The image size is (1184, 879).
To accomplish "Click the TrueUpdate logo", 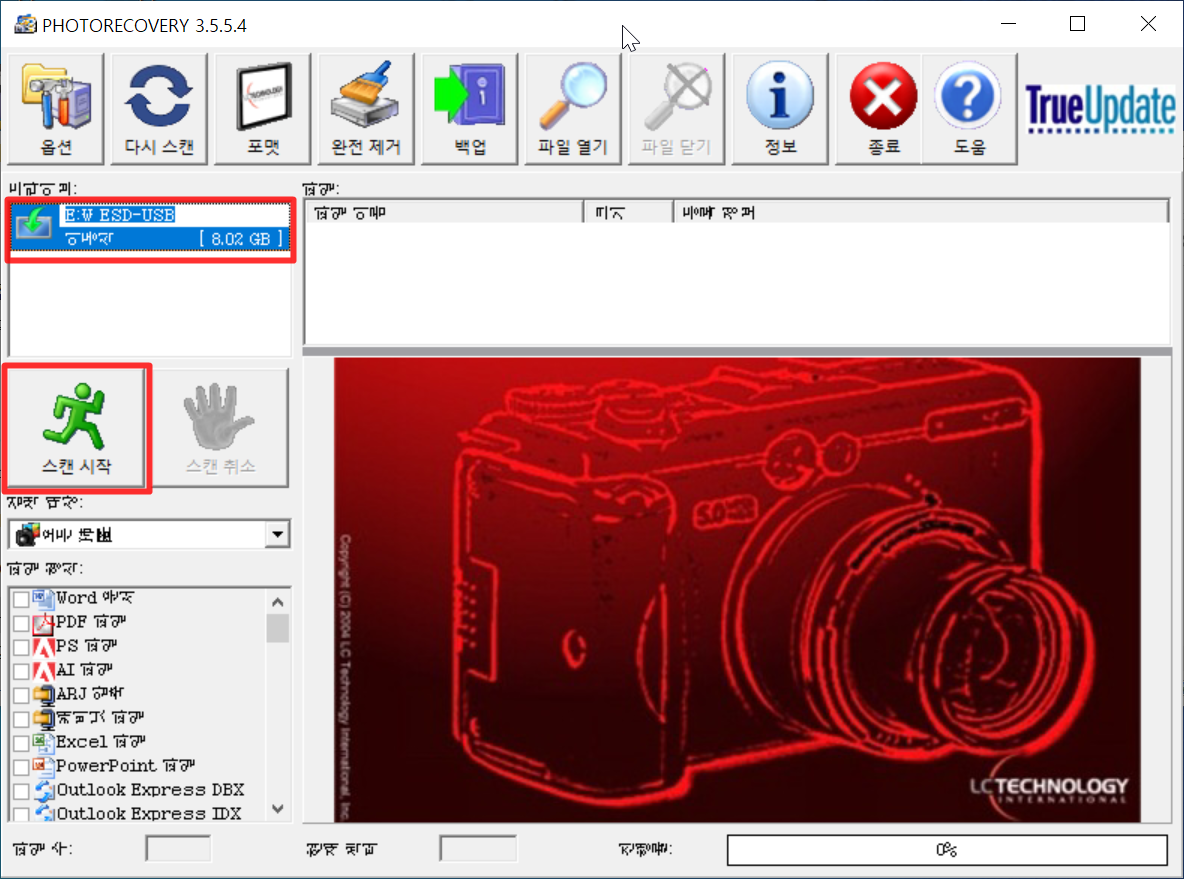I will (1100, 109).
